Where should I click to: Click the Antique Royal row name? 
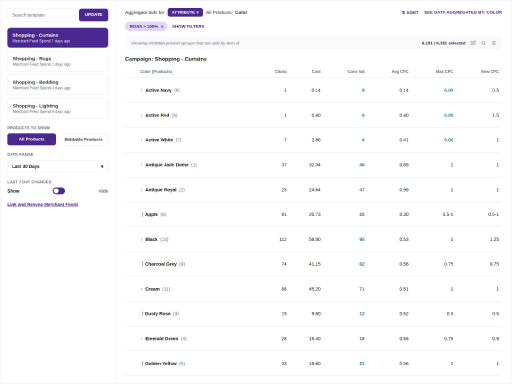pyautogui.click(x=161, y=190)
